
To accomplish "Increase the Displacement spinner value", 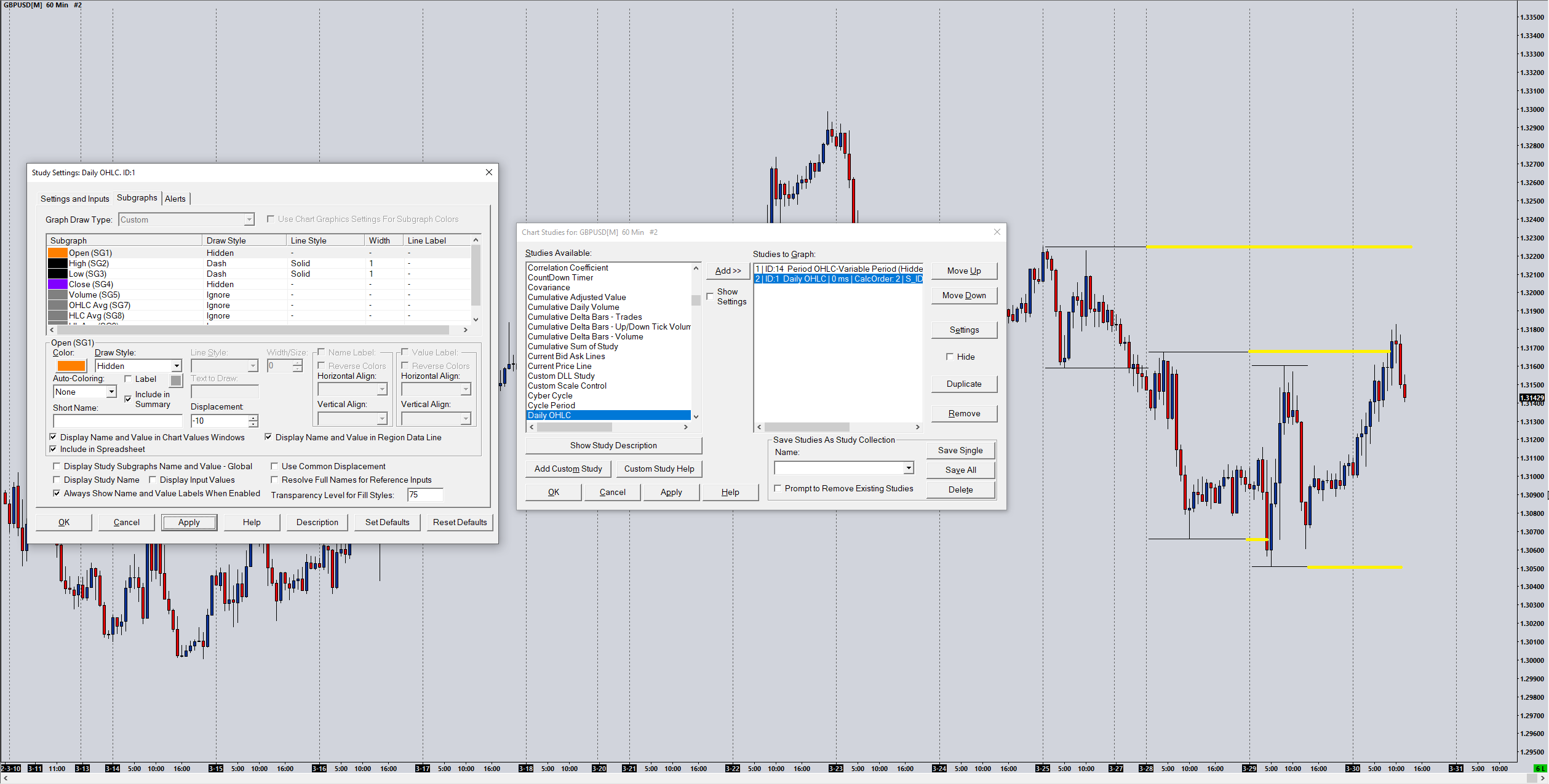I will (253, 418).
